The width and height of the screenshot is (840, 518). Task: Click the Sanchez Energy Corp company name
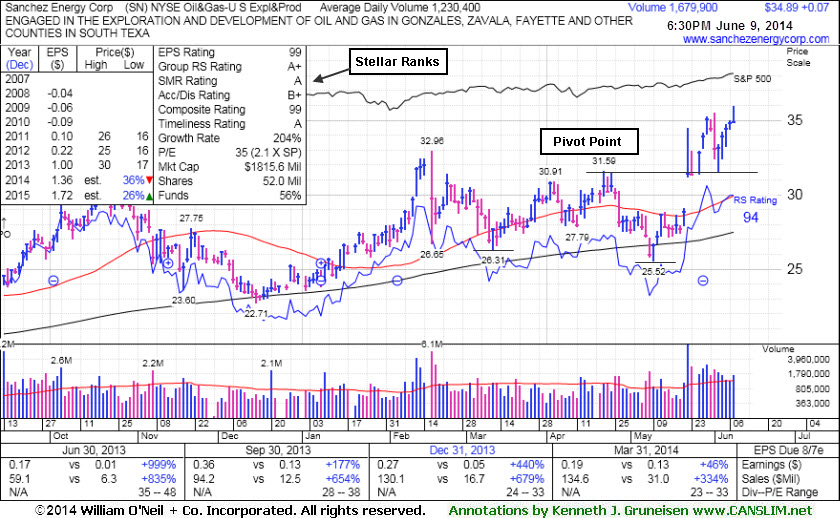pos(59,7)
